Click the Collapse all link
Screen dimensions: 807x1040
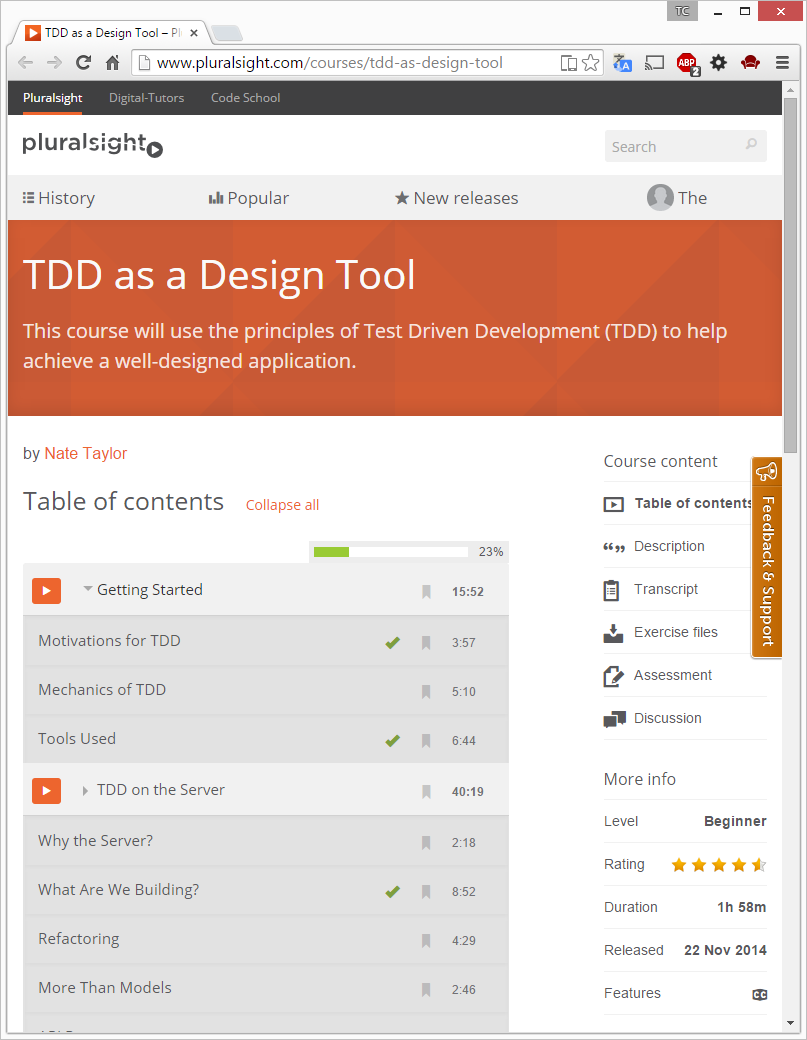[282, 505]
